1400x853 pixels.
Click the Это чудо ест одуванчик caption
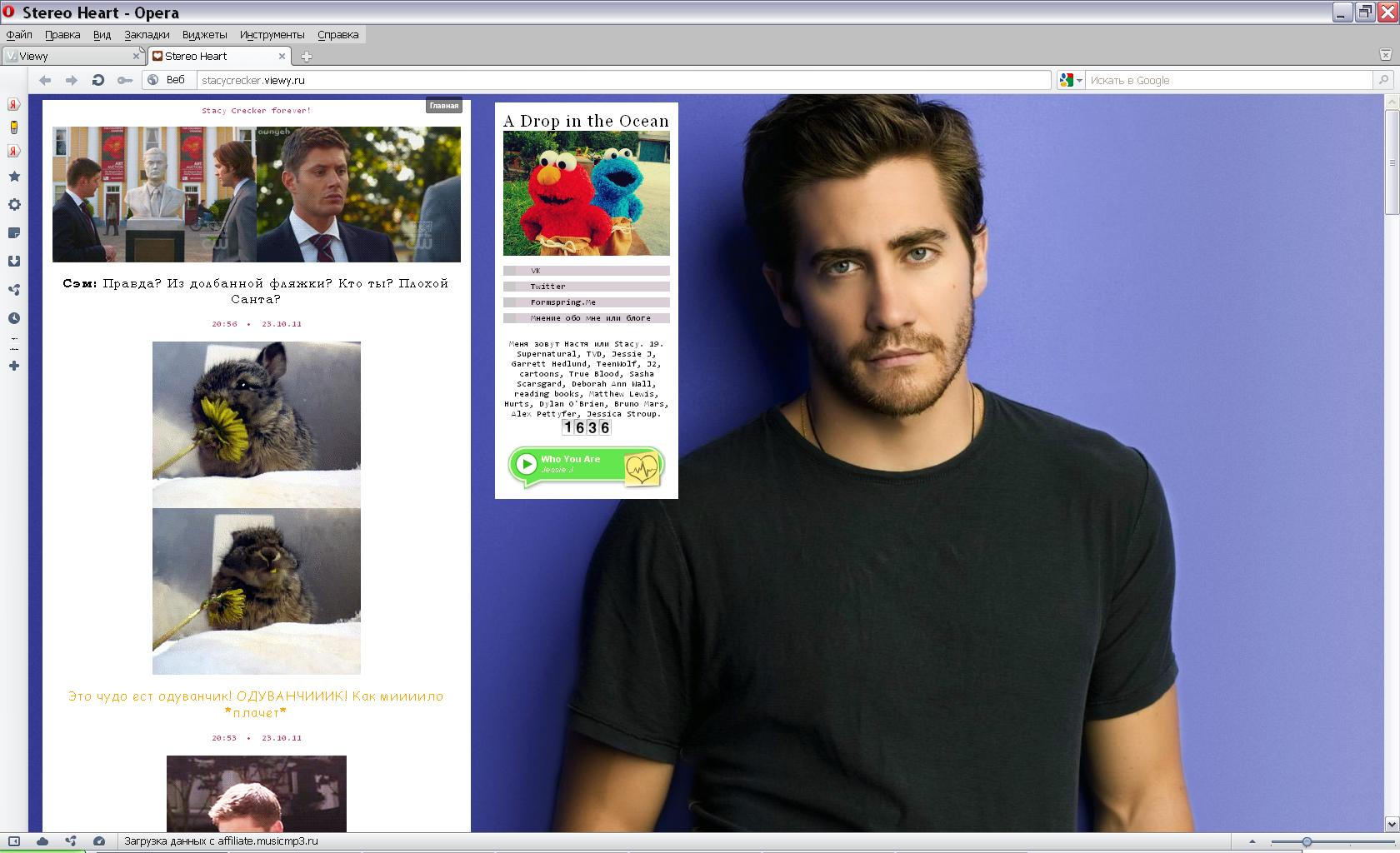tap(257, 705)
